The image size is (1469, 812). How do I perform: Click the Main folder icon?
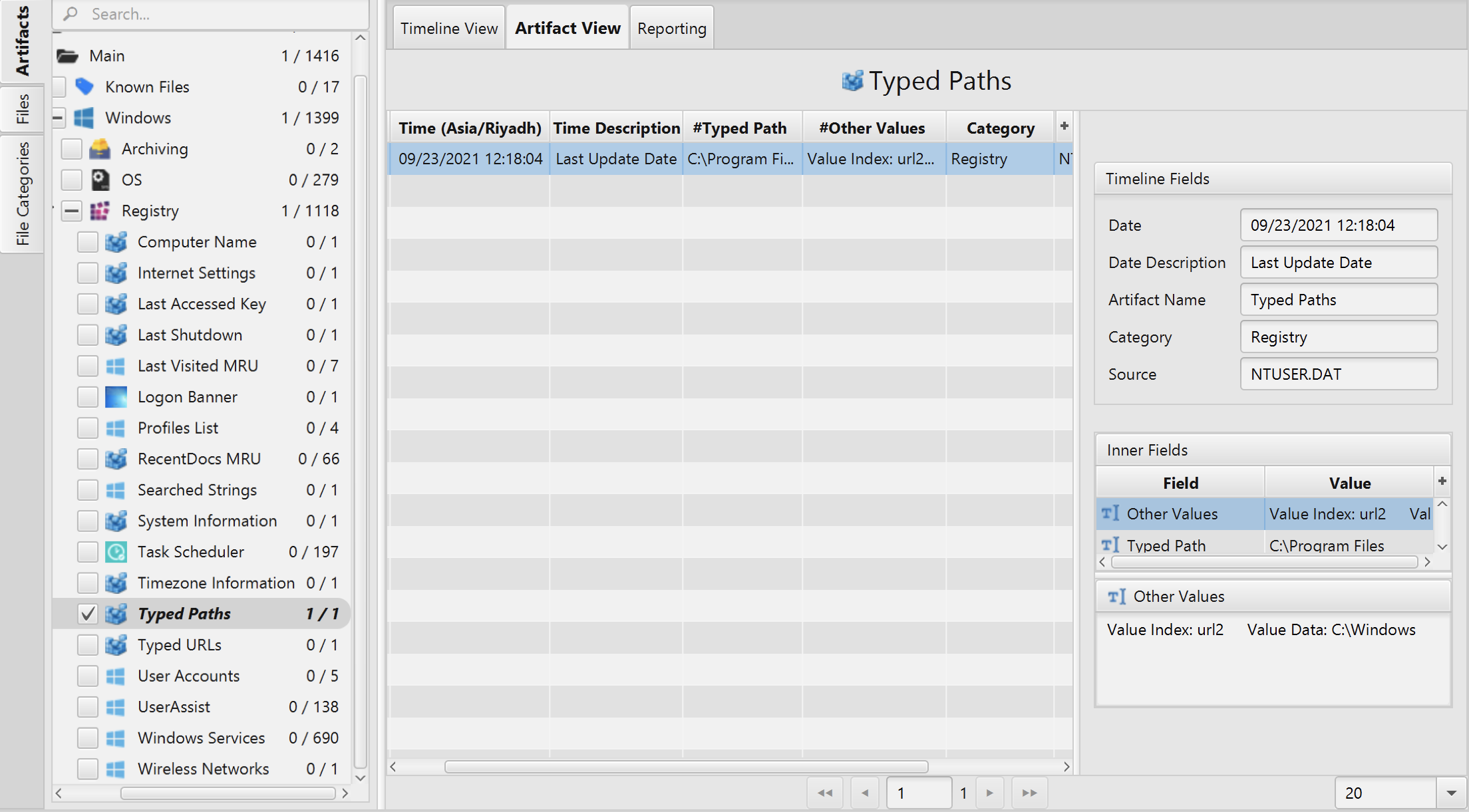67,56
